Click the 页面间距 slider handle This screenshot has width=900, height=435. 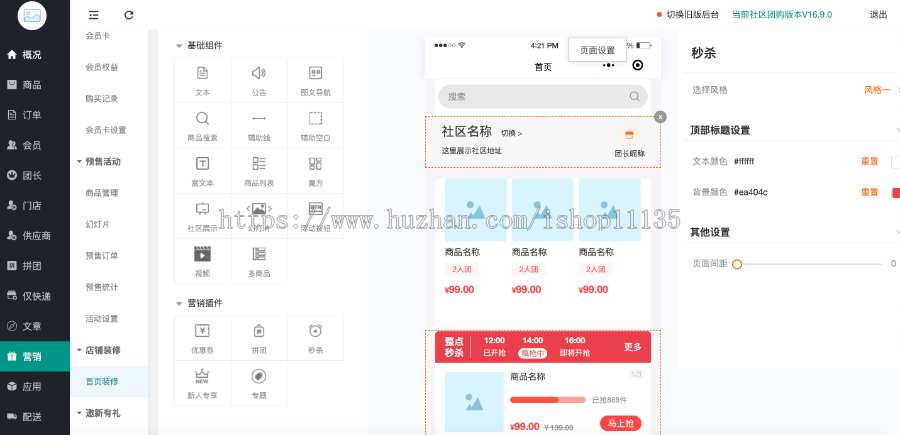[737, 264]
